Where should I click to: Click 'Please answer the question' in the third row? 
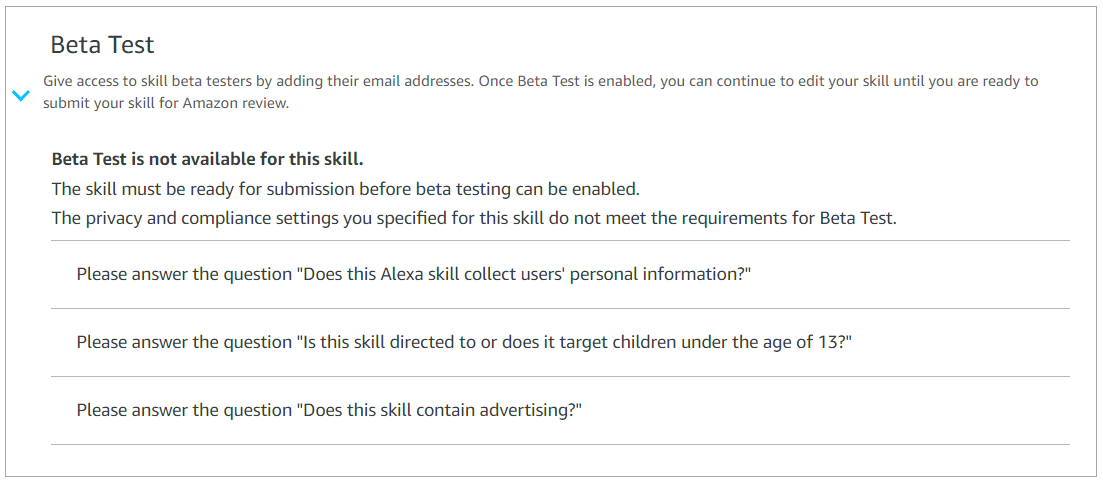point(183,410)
